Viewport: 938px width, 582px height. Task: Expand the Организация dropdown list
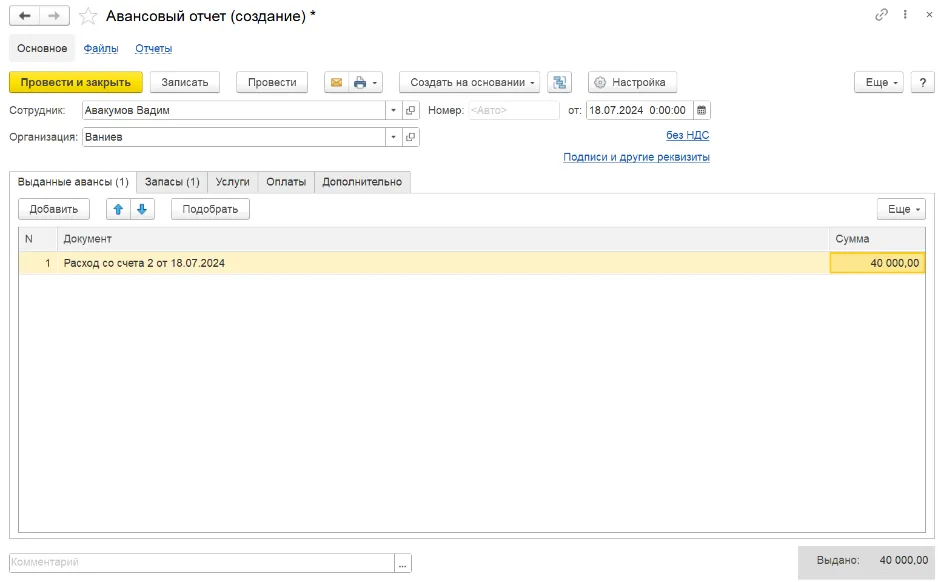coord(394,137)
